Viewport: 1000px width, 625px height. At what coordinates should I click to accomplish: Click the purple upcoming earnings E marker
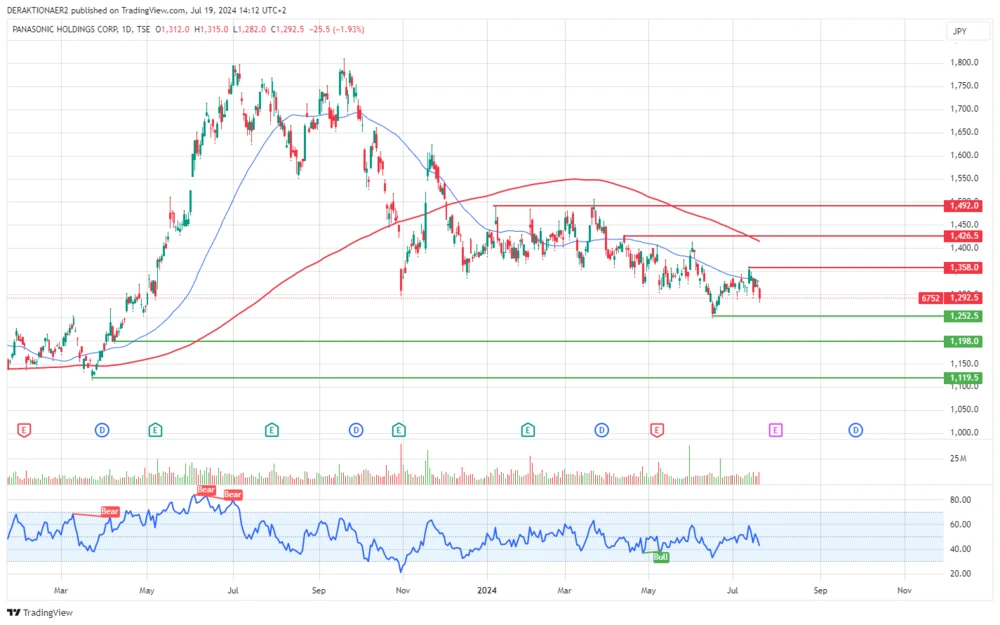pos(775,430)
